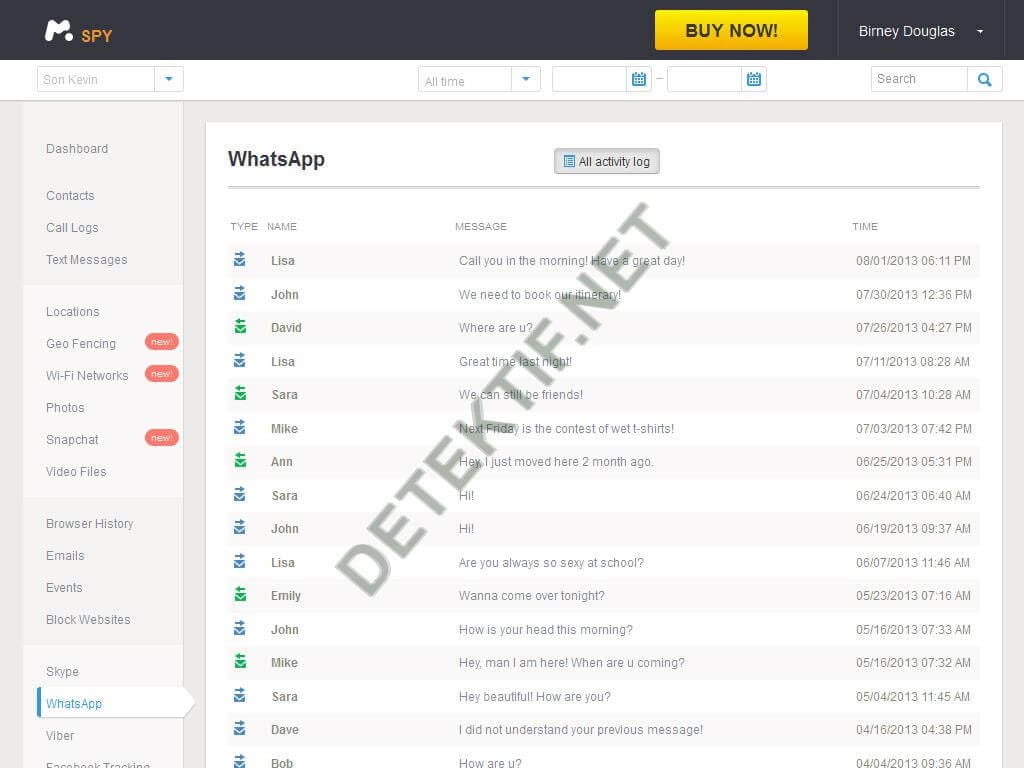Click the 'new!' badge next to Geo Fencing
The image size is (1024, 768).
point(162,340)
